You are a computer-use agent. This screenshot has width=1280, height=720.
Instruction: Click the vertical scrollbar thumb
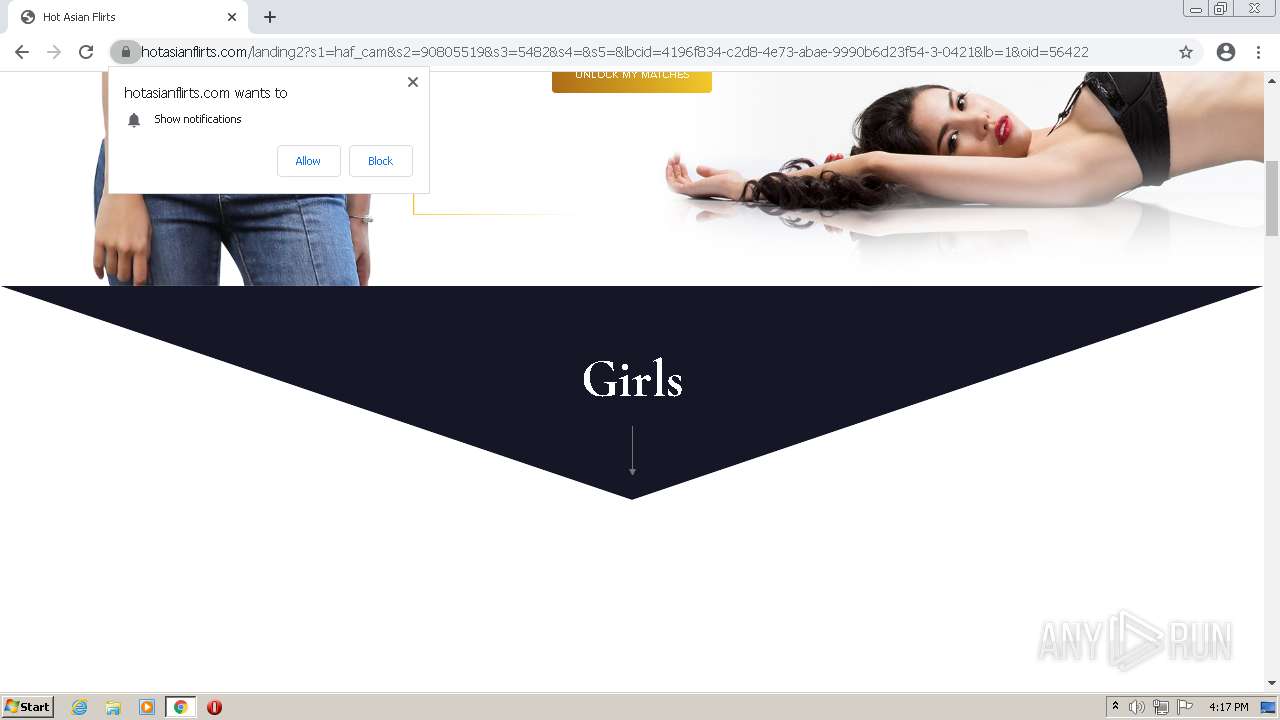(x=1272, y=198)
